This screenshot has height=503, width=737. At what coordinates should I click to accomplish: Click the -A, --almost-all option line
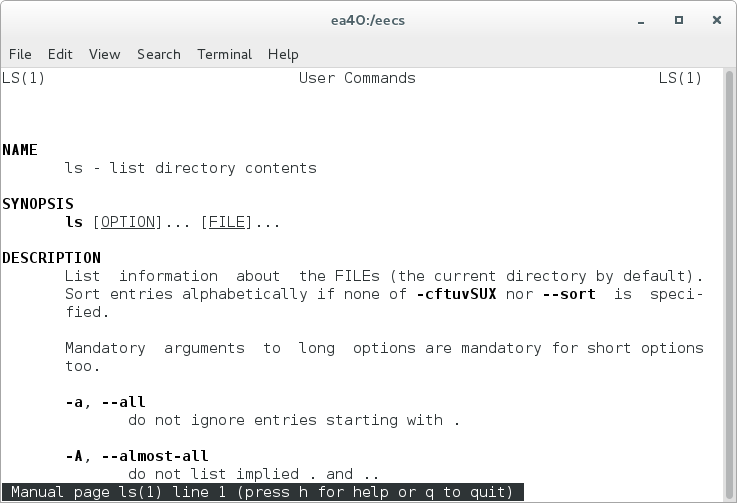click(x=137, y=456)
